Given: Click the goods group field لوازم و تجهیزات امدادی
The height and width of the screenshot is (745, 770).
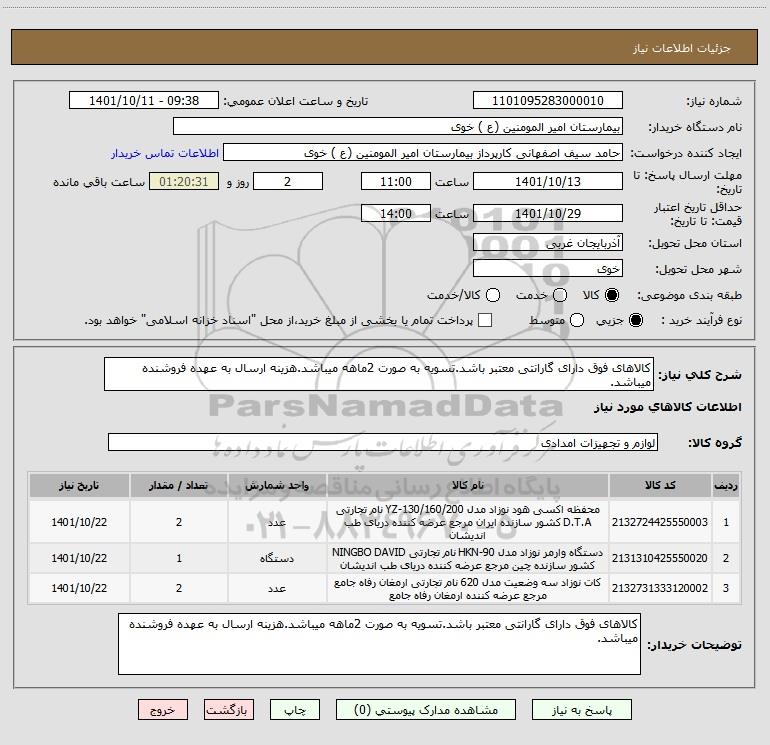Looking at the screenshot, I should [x=383, y=442].
